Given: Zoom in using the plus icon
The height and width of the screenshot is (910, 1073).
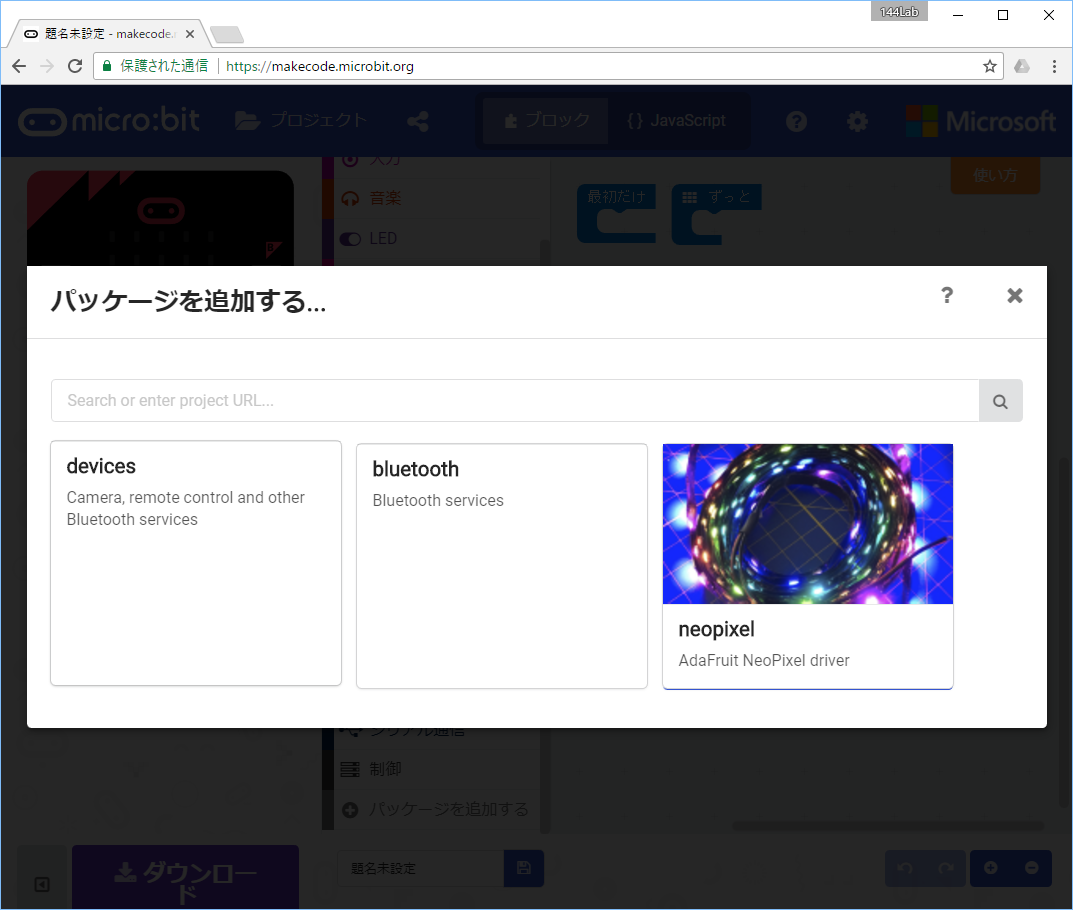Looking at the screenshot, I should tap(991, 868).
